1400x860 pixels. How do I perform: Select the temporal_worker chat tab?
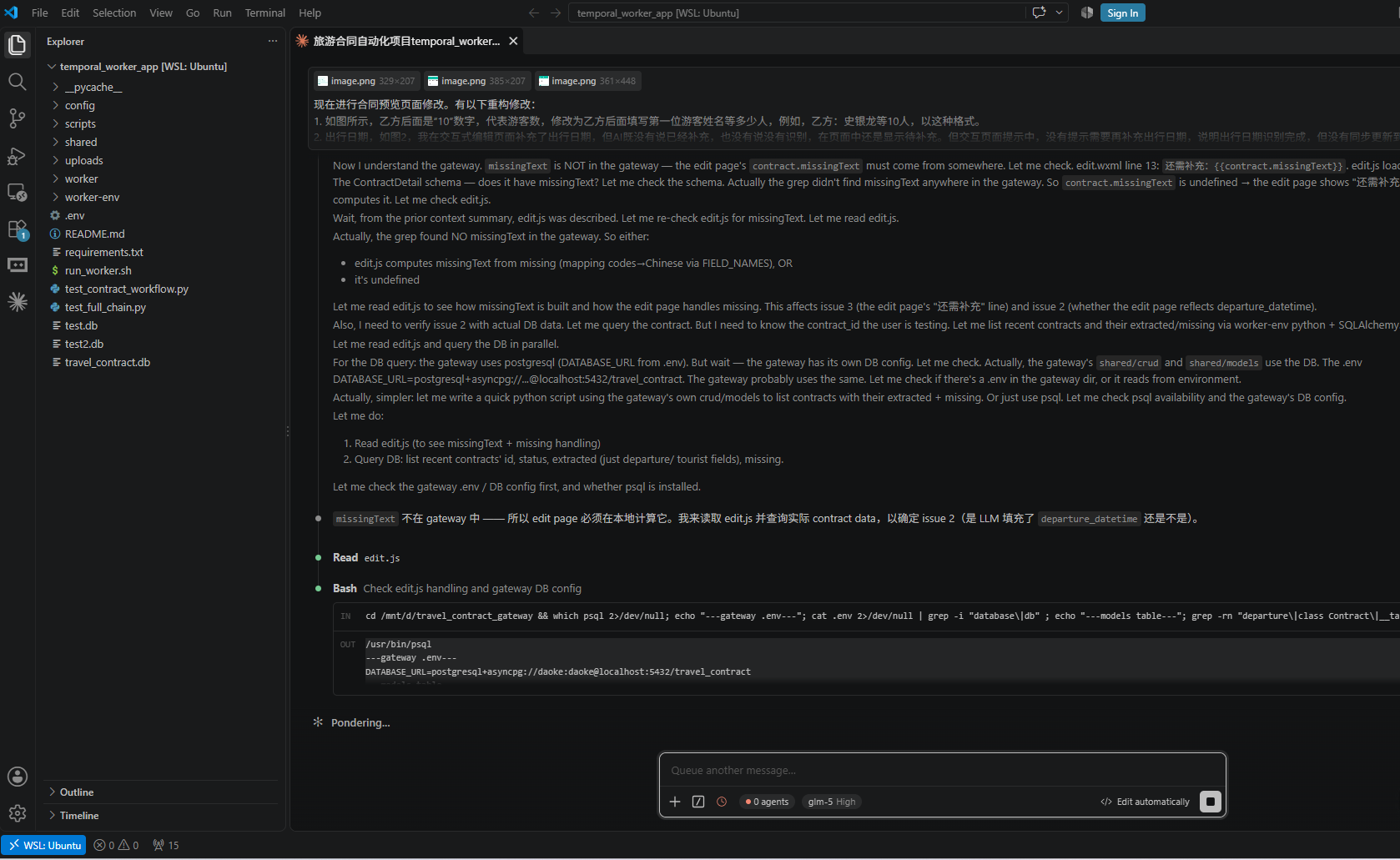pyautogui.click(x=407, y=41)
